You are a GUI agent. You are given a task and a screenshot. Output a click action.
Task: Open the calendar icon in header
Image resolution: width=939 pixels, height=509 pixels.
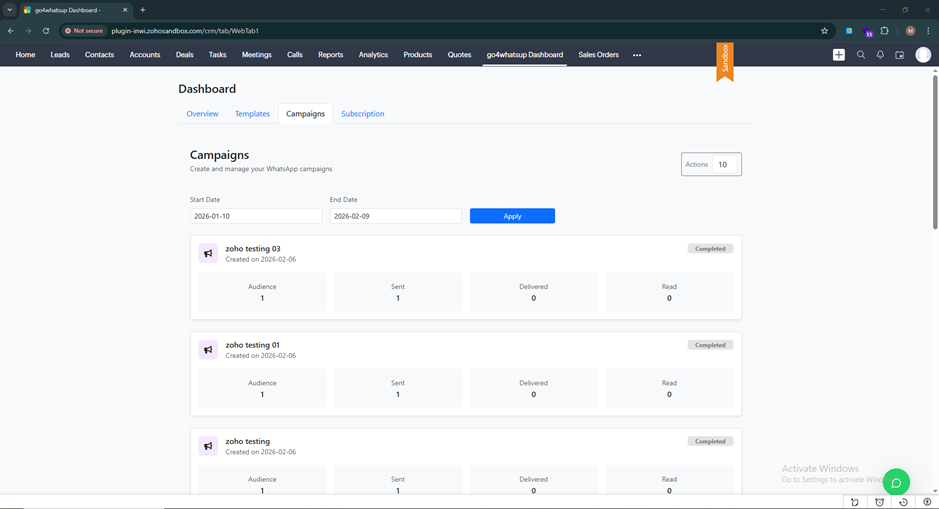pos(900,55)
